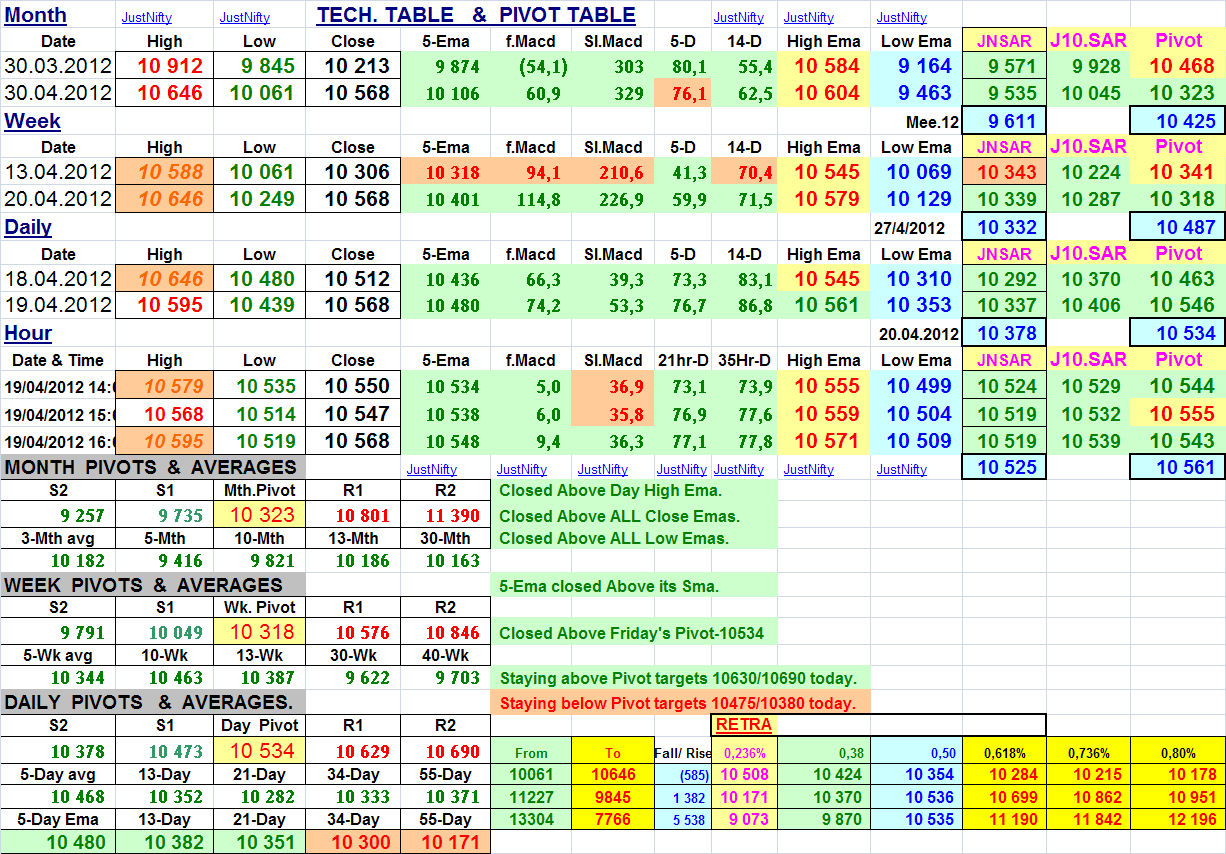Select the red underlined RETRA cell
The height and width of the screenshot is (854, 1226).
point(744,725)
